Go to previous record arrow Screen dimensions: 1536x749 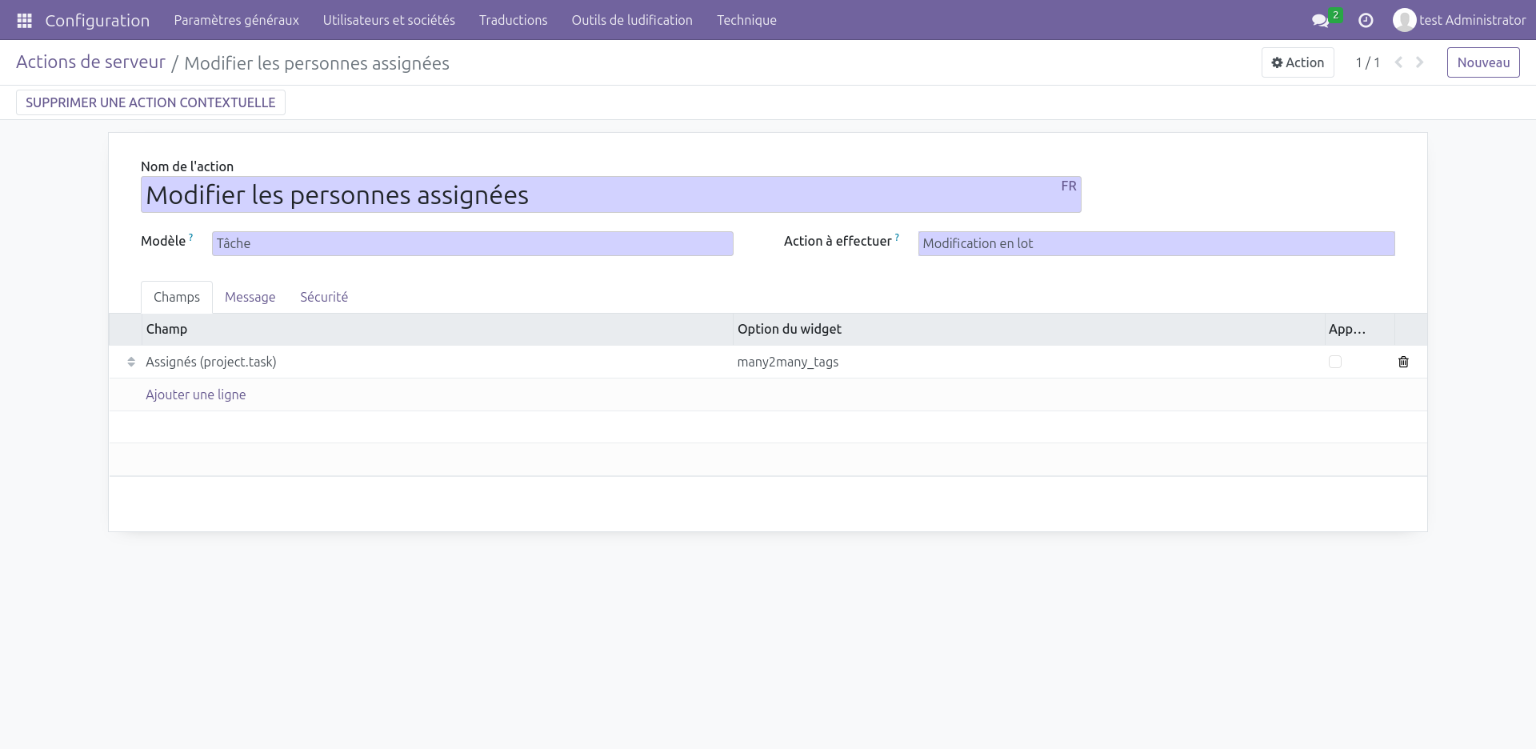click(1398, 63)
